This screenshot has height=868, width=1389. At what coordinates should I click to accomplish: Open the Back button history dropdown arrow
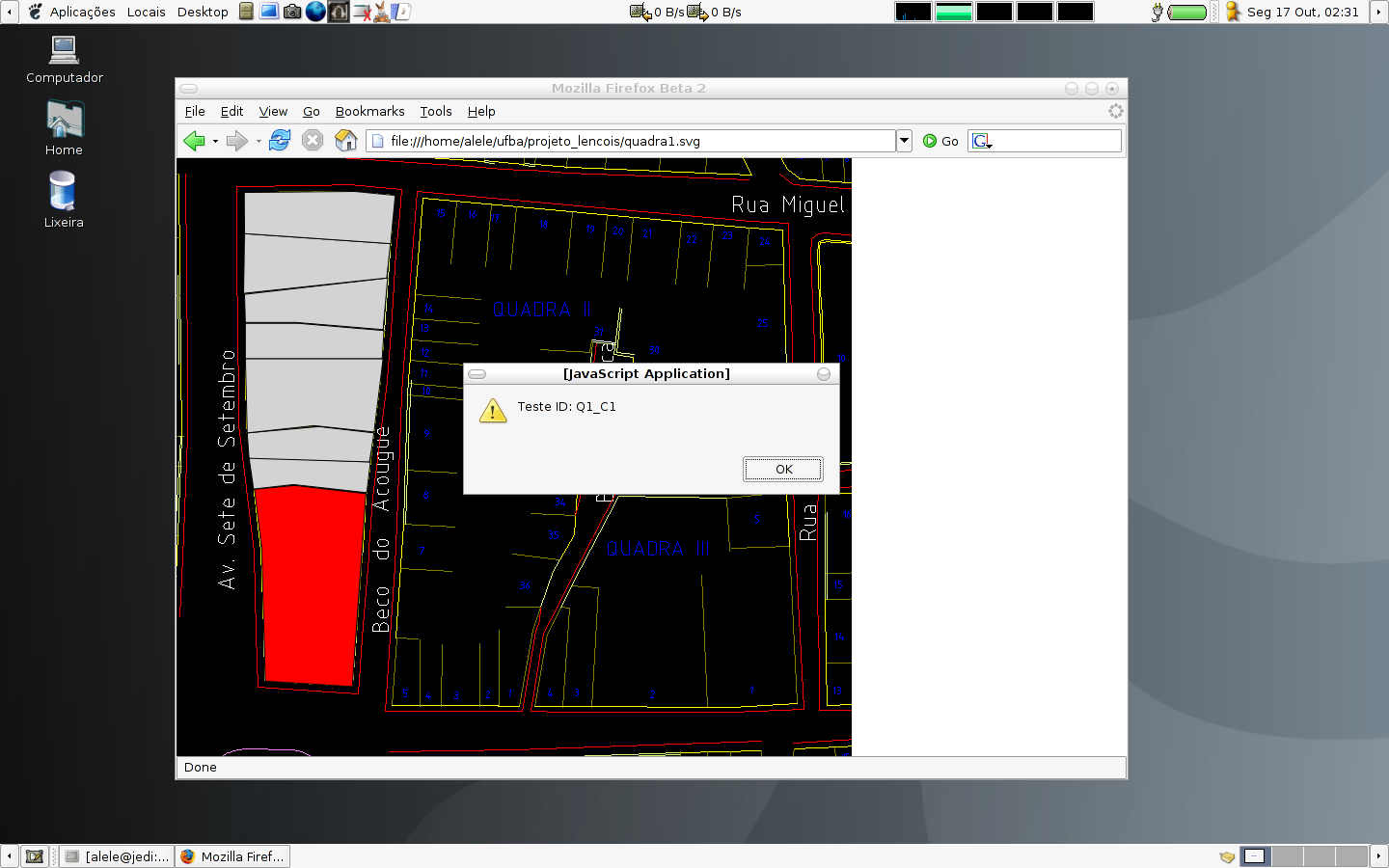coord(215,142)
